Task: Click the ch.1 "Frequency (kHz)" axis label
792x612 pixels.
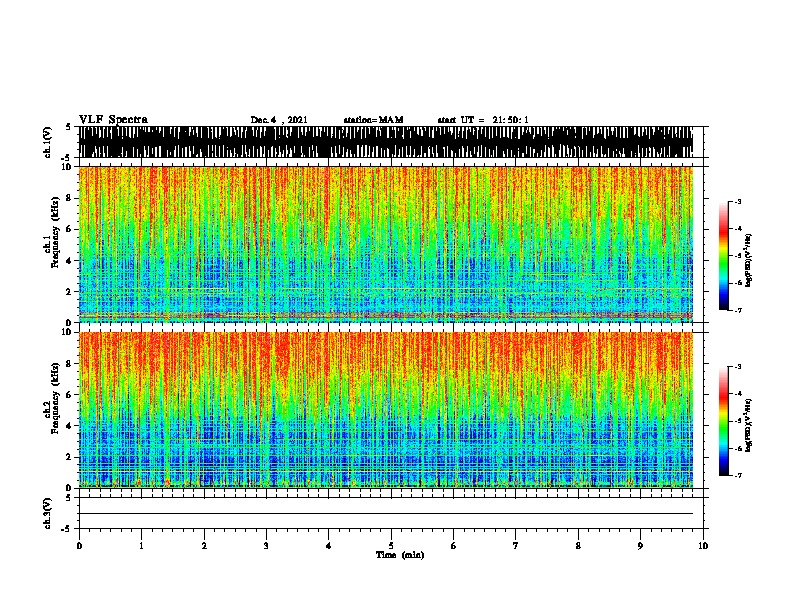Action: [56, 232]
